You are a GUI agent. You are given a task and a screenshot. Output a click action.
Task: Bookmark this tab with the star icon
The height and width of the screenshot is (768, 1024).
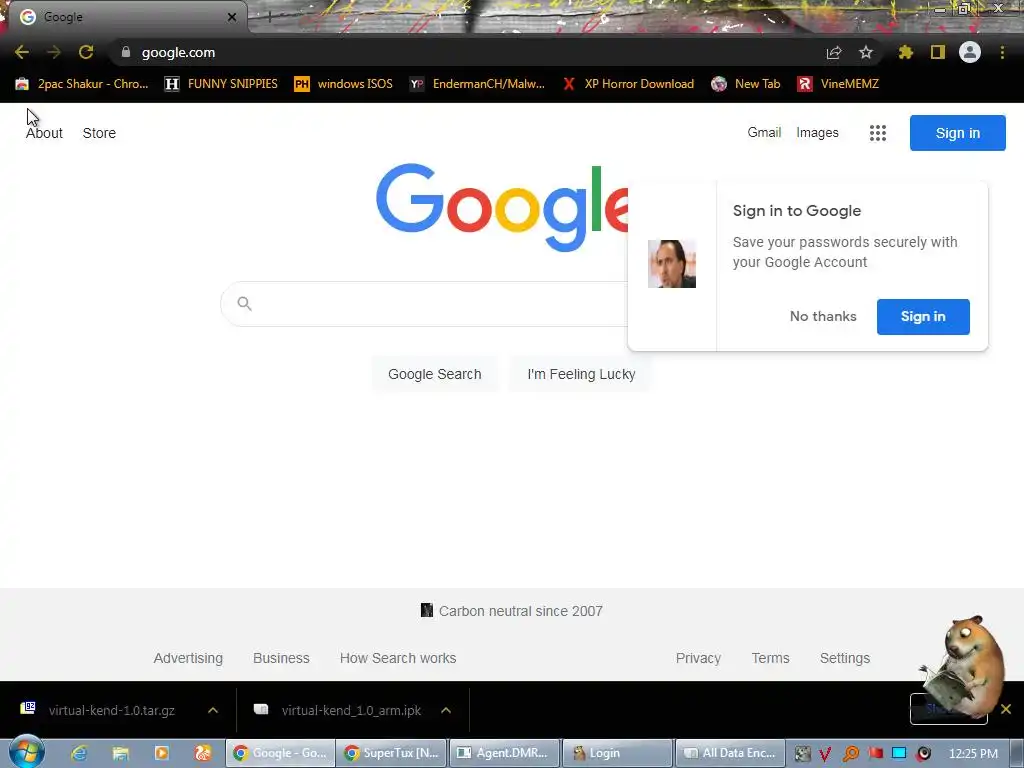point(865,52)
